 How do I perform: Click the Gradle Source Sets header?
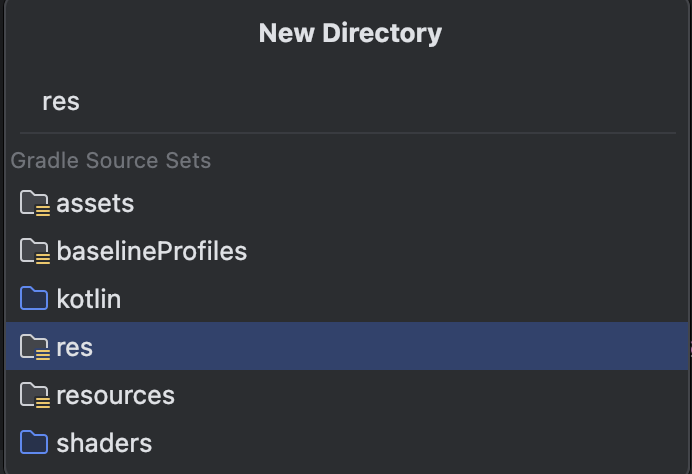click(111, 161)
